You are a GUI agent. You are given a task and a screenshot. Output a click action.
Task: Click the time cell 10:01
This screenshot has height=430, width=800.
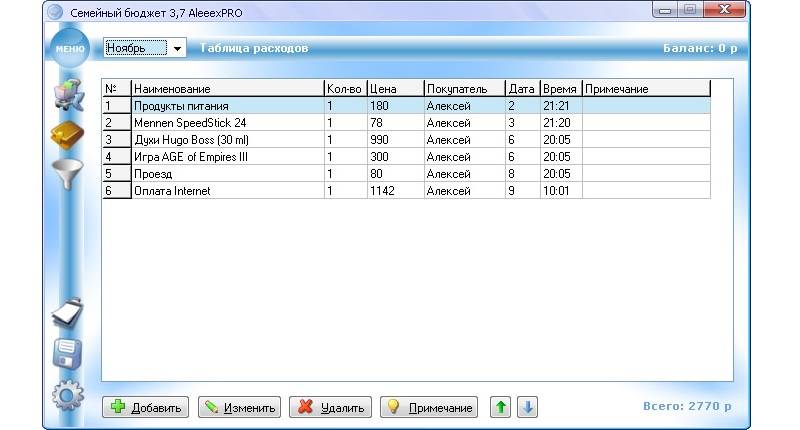click(x=561, y=190)
